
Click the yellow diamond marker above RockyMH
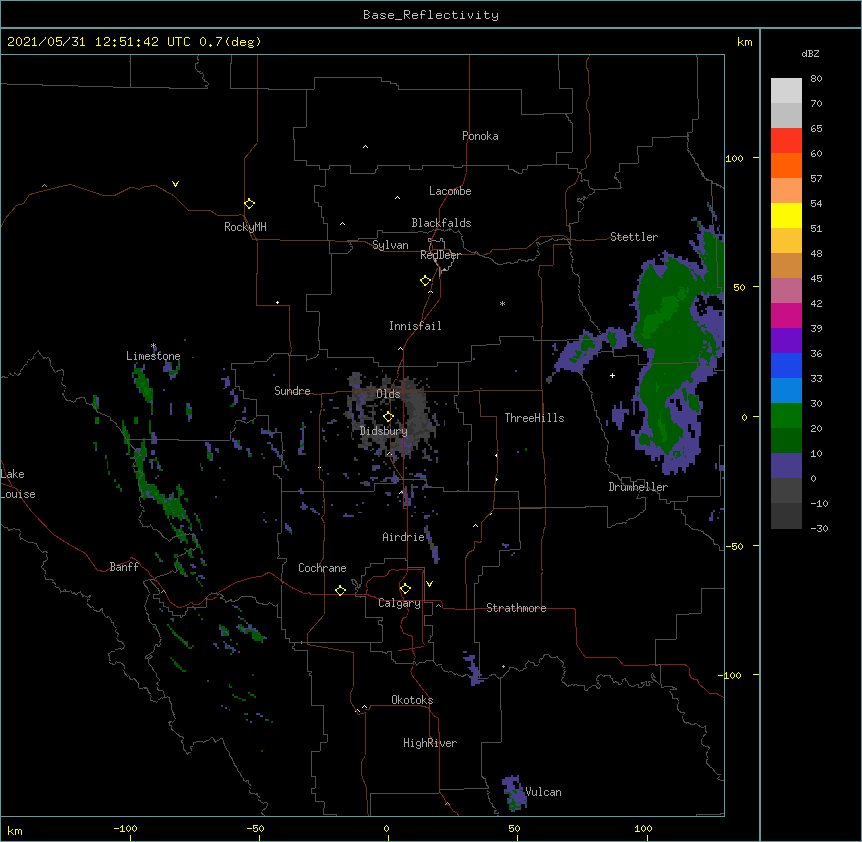250,204
